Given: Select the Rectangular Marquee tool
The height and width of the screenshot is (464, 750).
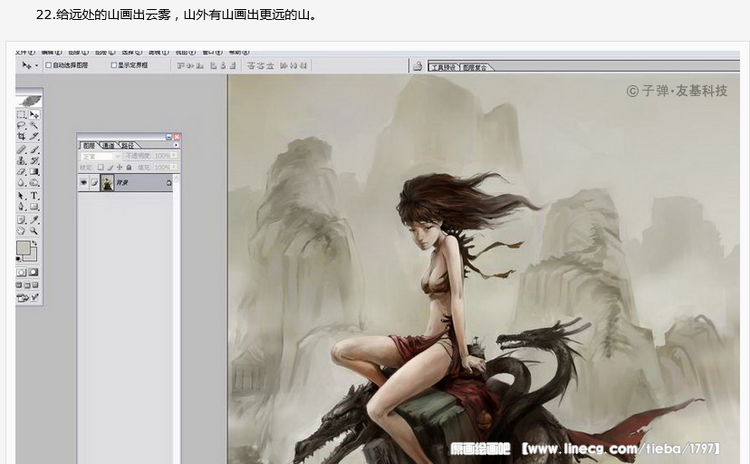Looking at the screenshot, I should click(x=21, y=114).
